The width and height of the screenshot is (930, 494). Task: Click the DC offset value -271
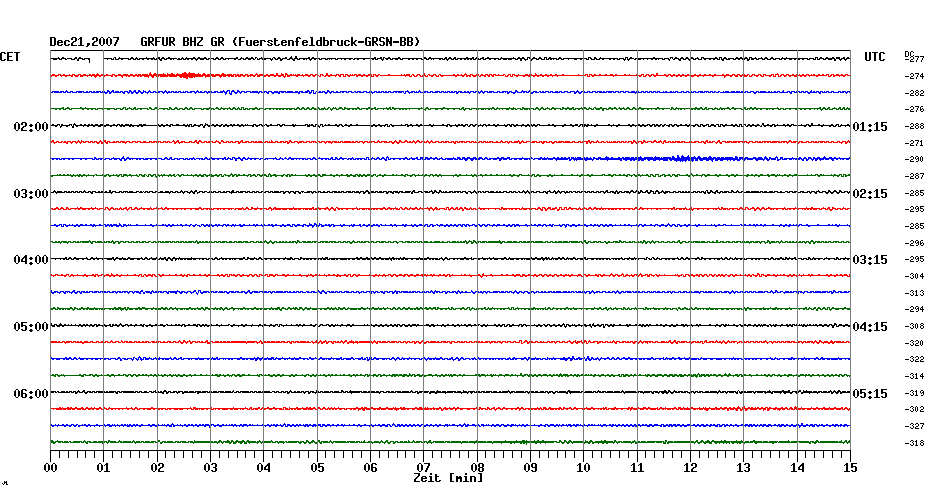(915, 144)
